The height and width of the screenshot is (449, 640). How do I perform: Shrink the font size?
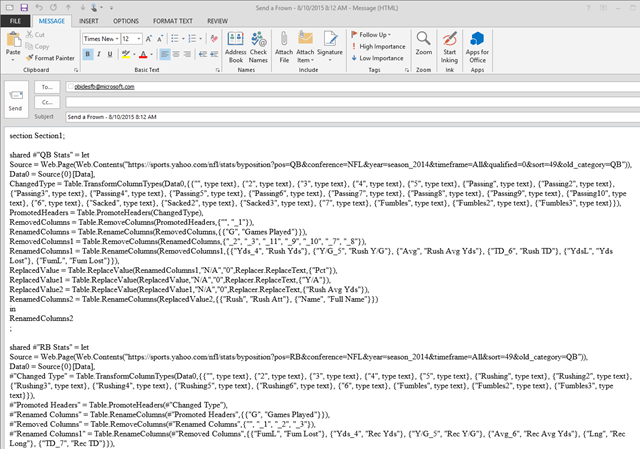160,39
